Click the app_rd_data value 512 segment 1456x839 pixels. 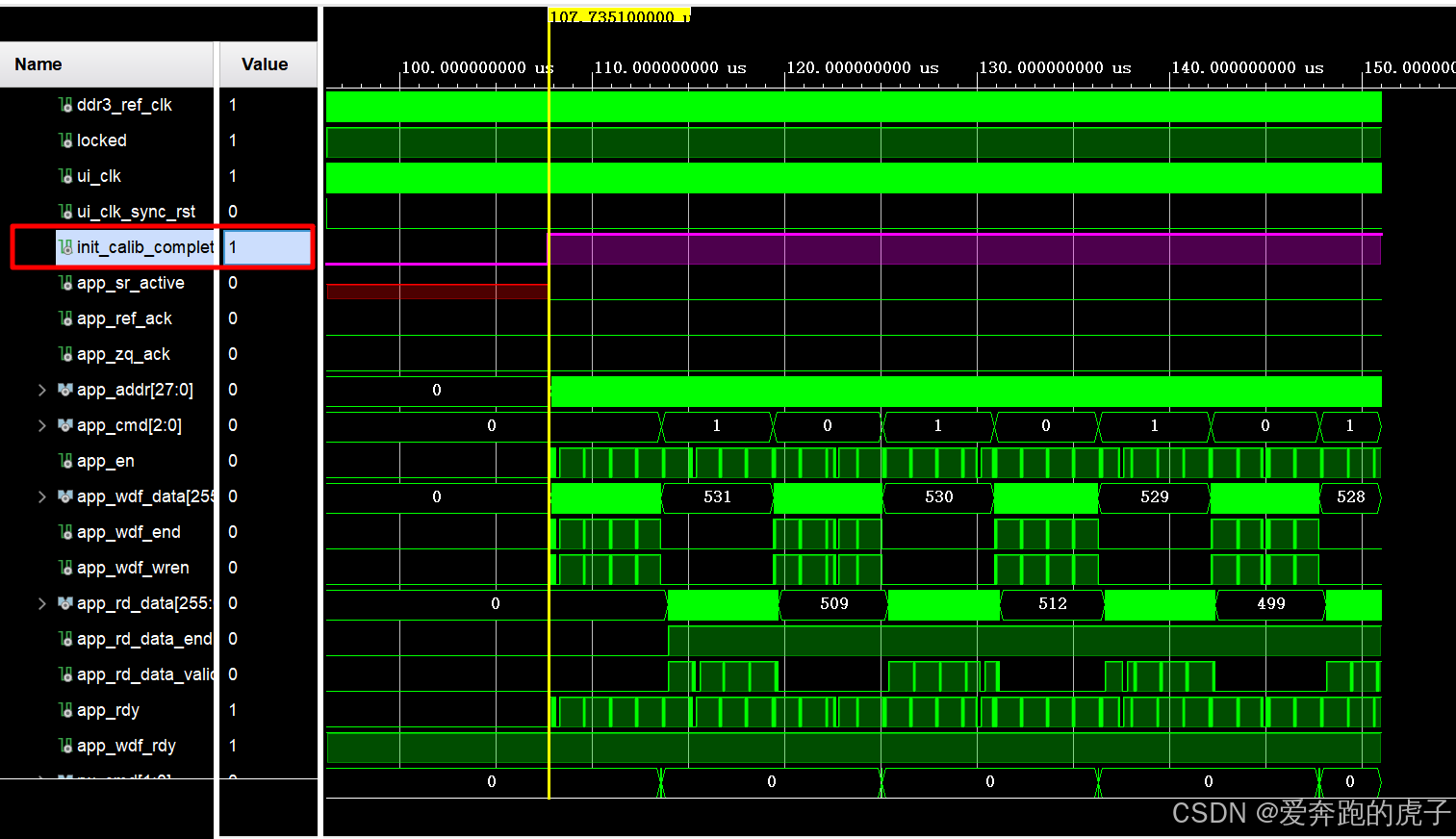[x=1053, y=604]
